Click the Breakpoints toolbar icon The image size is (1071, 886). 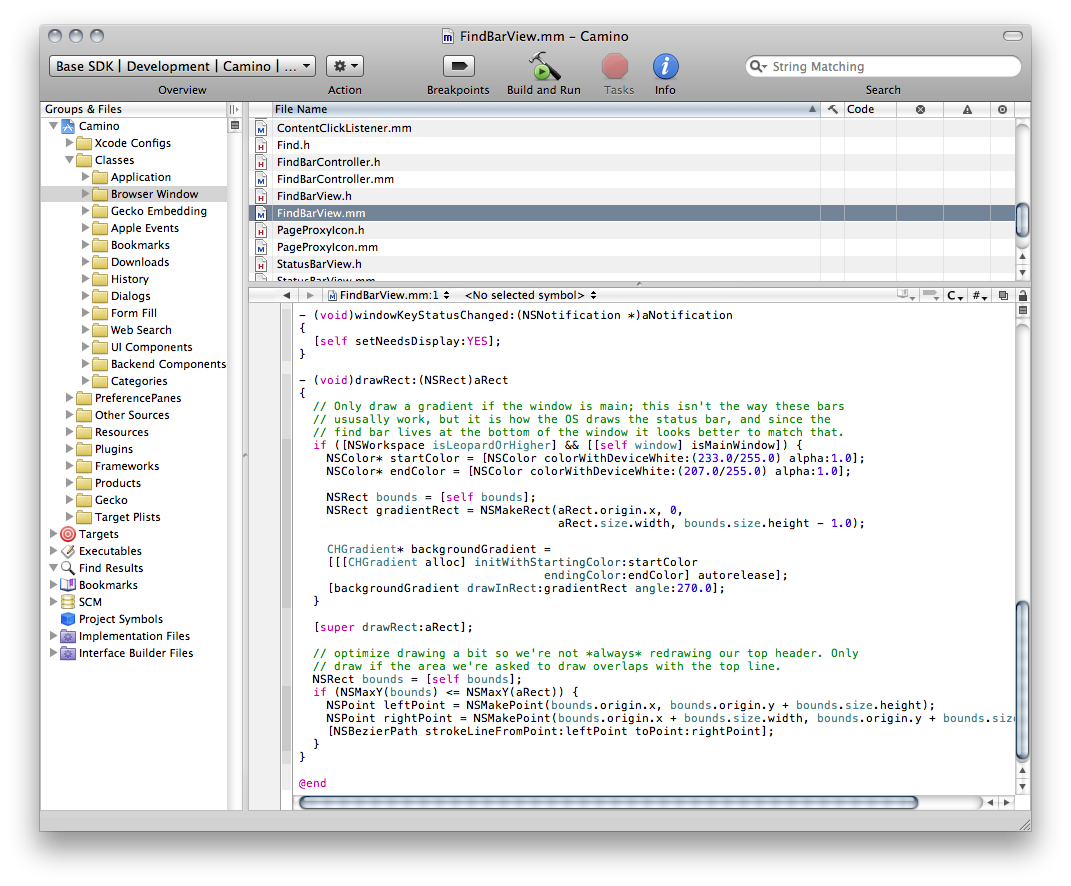point(458,67)
